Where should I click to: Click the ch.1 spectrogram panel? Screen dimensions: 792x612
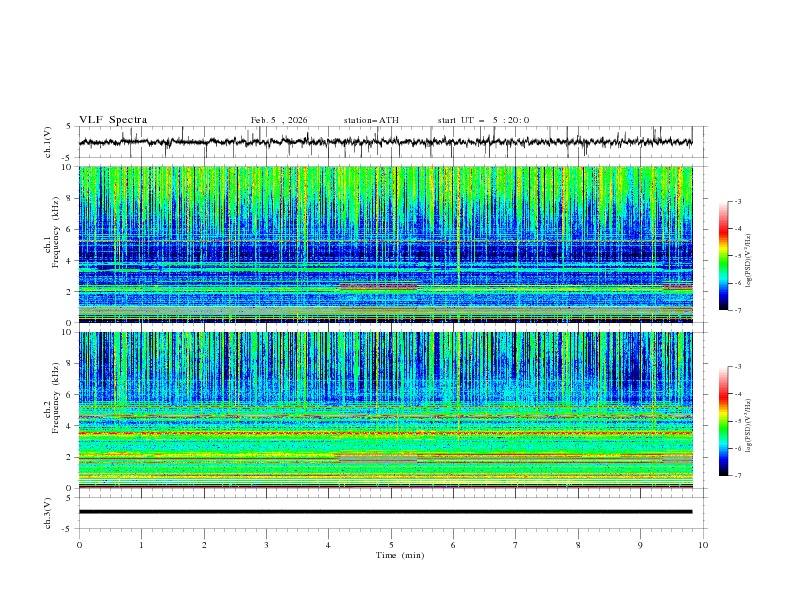(x=386, y=244)
